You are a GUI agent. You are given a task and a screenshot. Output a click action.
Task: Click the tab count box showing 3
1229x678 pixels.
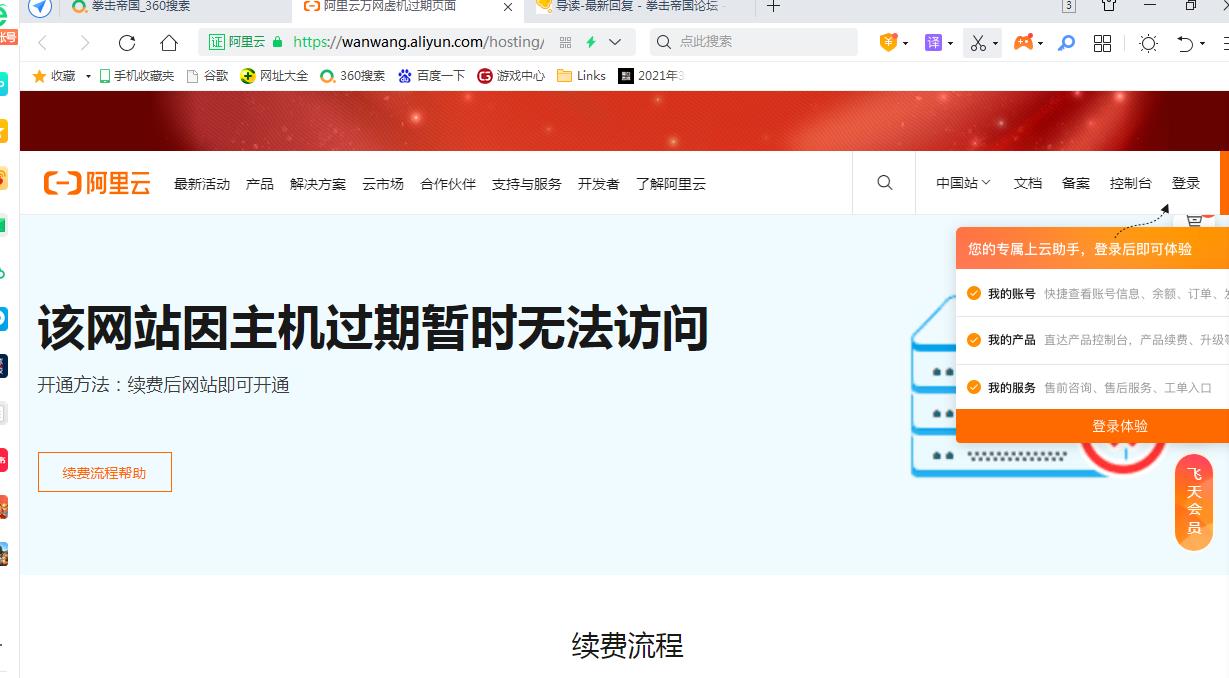[x=1069, y=6]
